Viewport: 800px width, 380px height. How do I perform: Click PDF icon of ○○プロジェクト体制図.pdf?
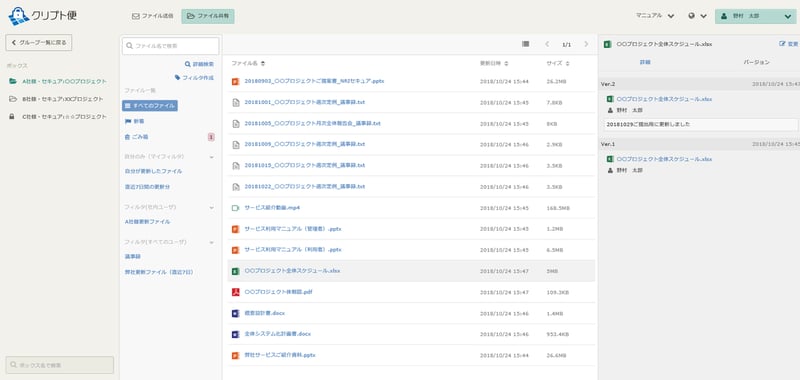(236, 292)
